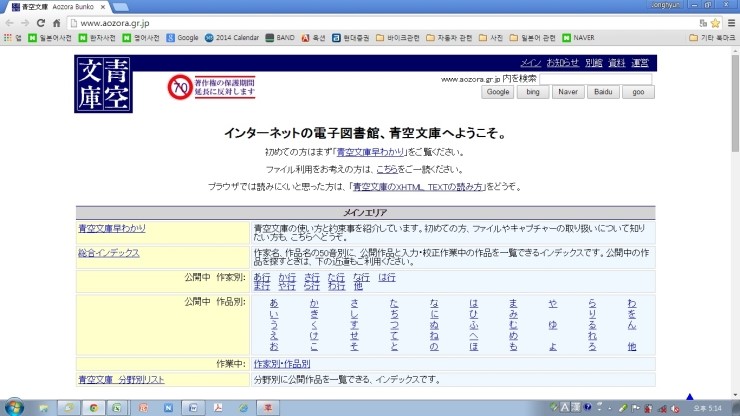Screen dimensions: 740x416
Task: Click the page's vertical scrollbar thumb
Action: [x=735, y=103]
